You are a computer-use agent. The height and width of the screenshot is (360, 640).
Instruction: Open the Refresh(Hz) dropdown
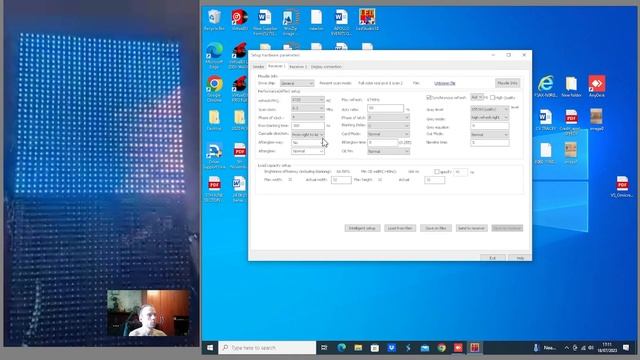coord(308,100)
